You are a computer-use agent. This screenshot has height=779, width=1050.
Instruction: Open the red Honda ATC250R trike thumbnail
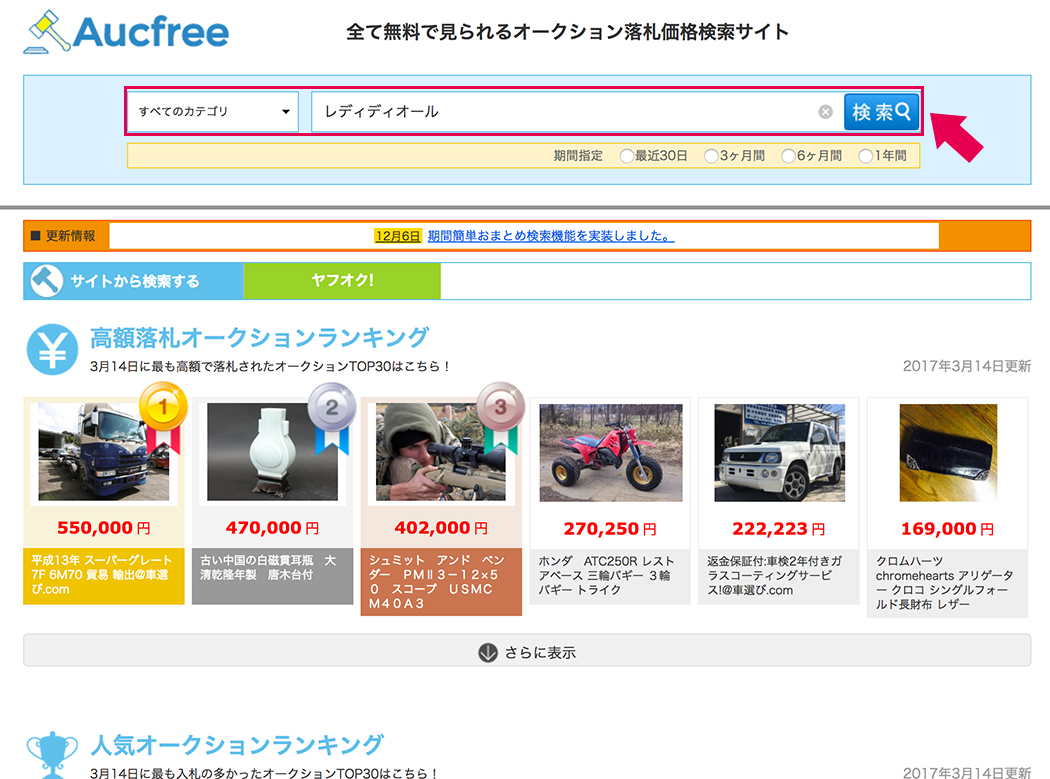pyautogui.click(x=611, y=453)
